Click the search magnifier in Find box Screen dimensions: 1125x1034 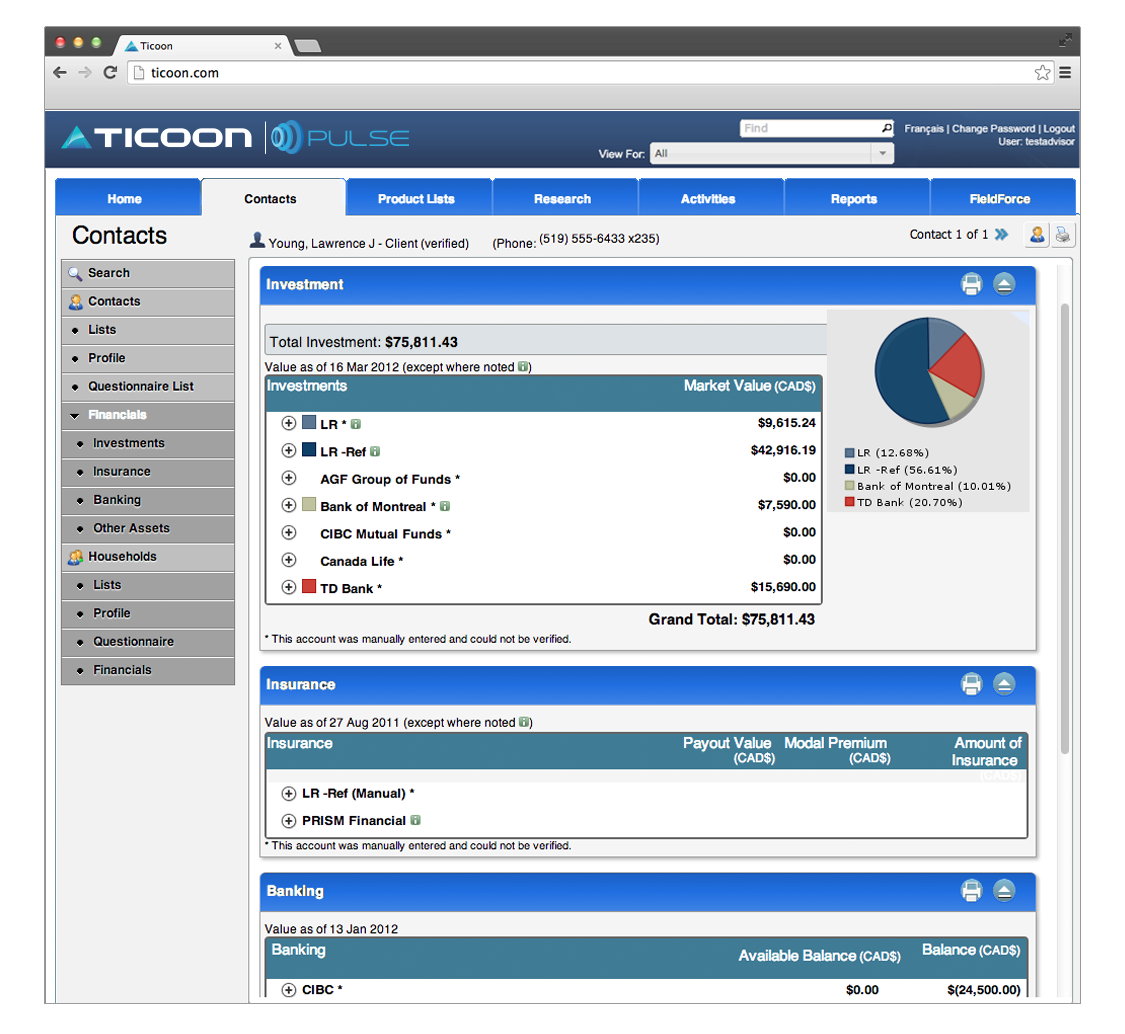pos(887,128)
